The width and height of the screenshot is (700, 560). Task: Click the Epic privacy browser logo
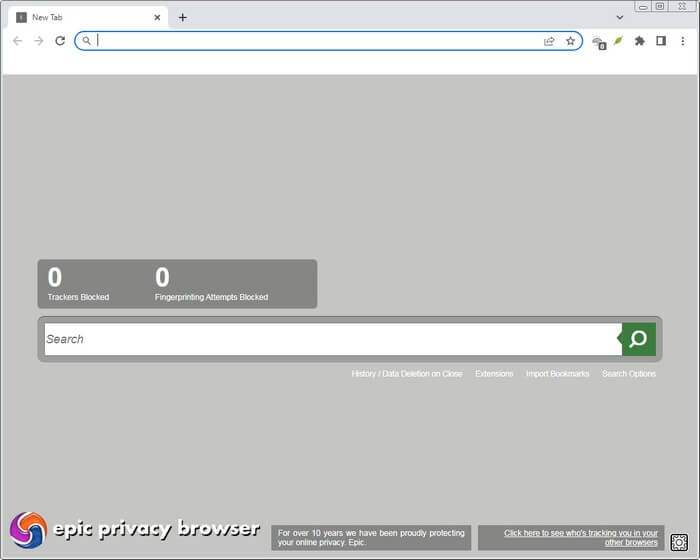coord(134,530)
